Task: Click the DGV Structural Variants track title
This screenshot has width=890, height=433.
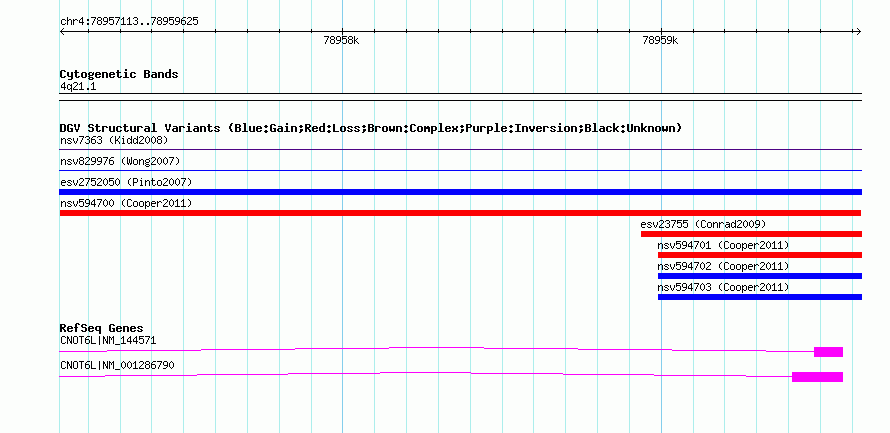Action: (371, 128)
